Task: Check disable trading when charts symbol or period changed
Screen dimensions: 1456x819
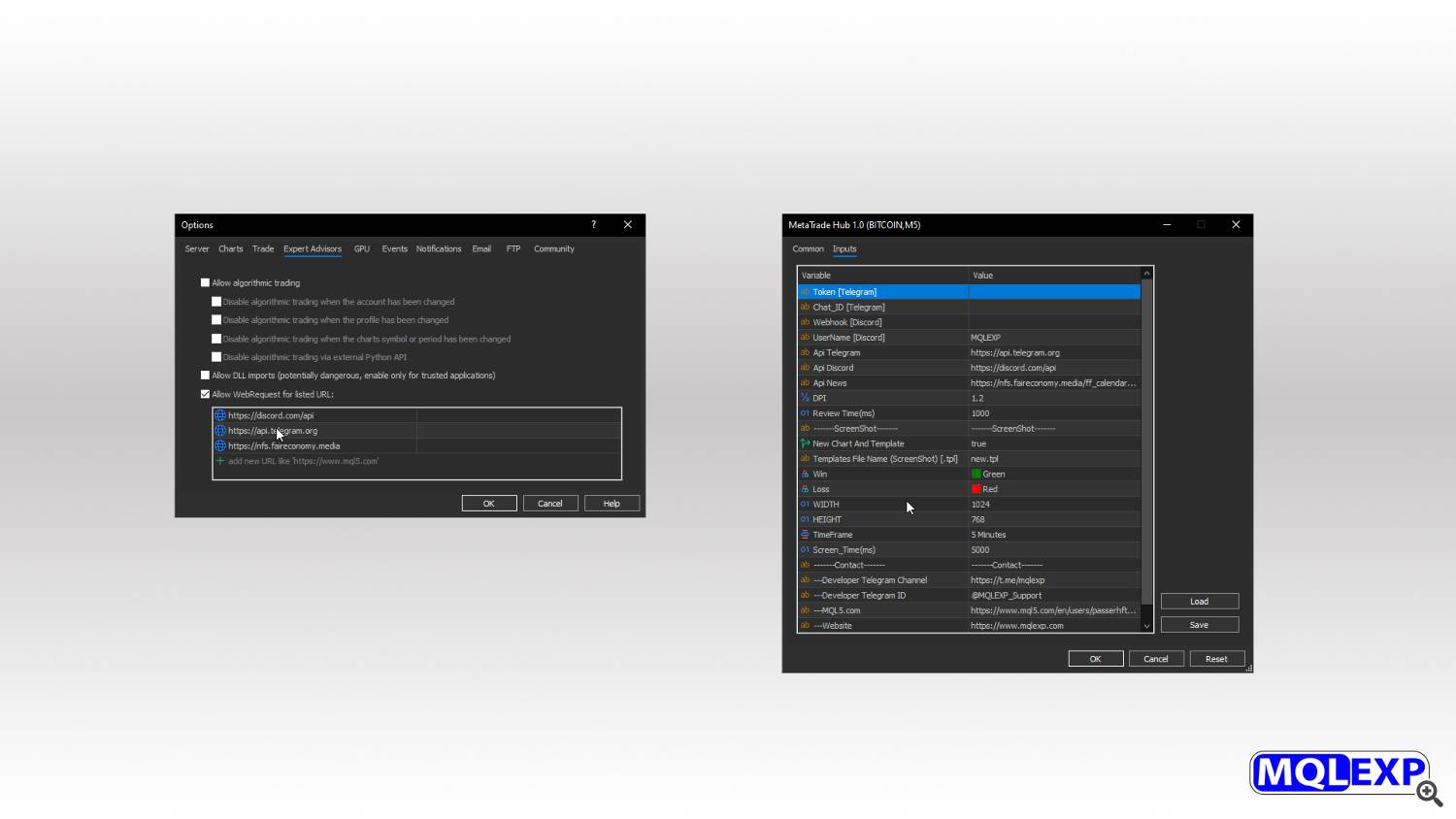Action: pos(216,339)
